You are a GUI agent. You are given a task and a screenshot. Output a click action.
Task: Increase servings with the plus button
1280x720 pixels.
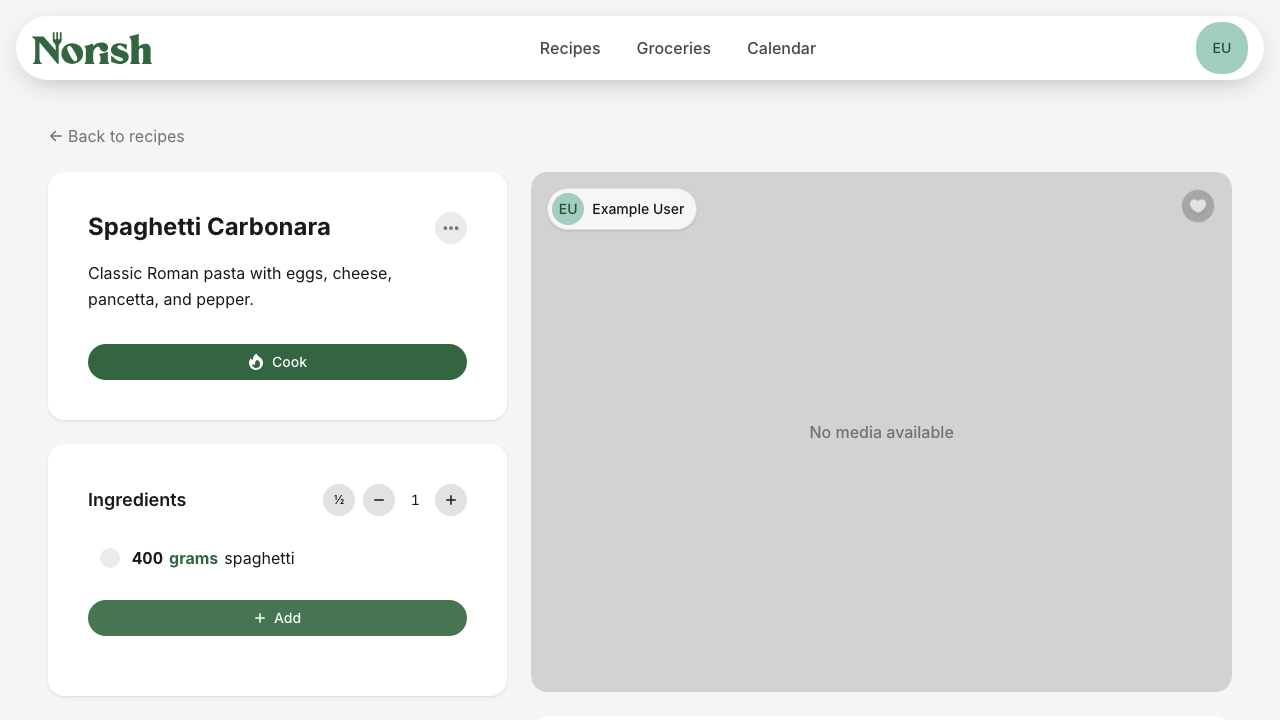[451, 500]
